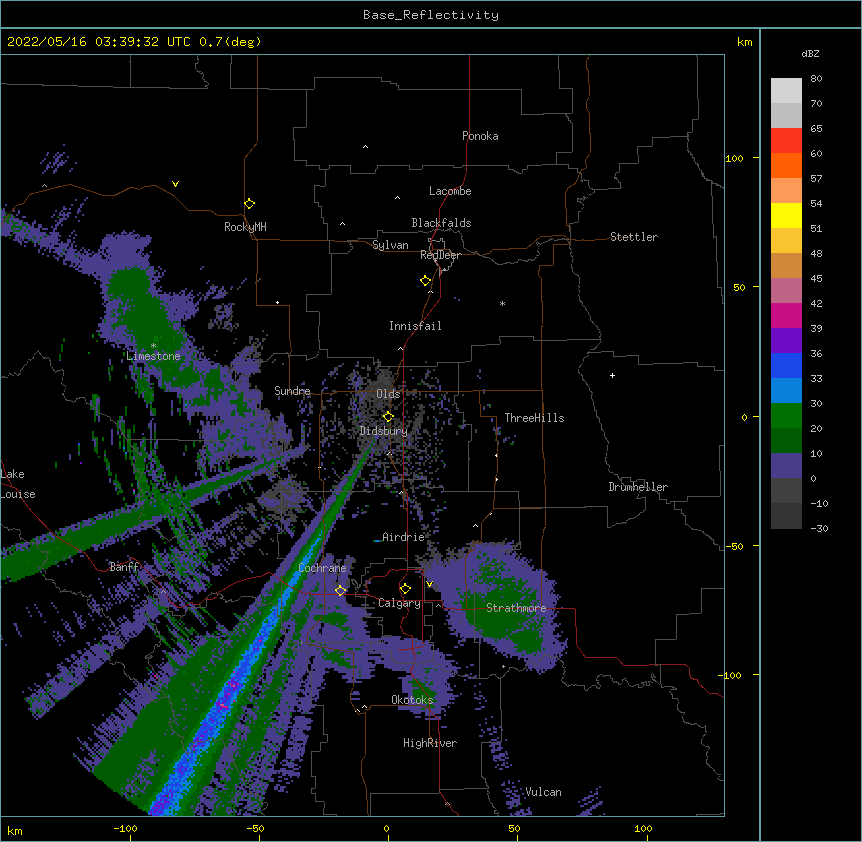Click the Sylvan label on the map
Screen dimensions: 862x842
point(390,245)
